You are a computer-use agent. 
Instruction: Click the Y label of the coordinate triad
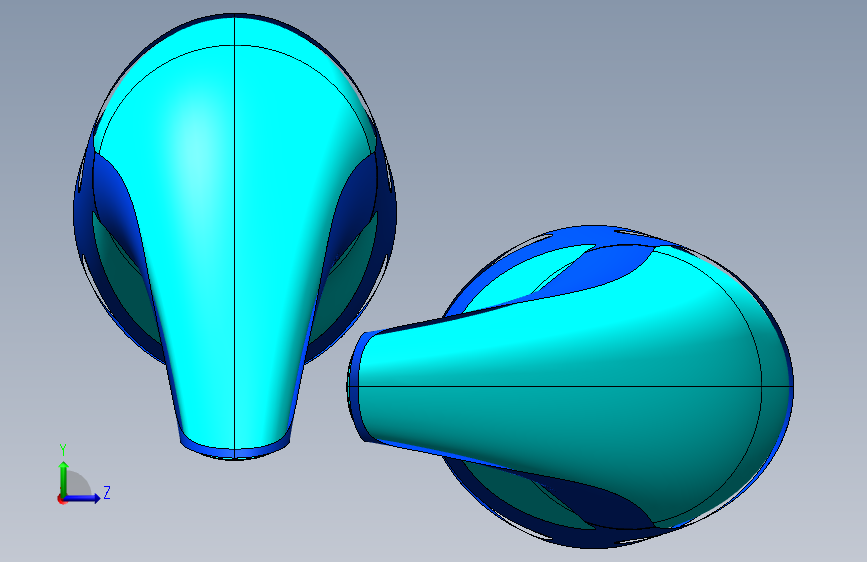click(x=63, y=450)
